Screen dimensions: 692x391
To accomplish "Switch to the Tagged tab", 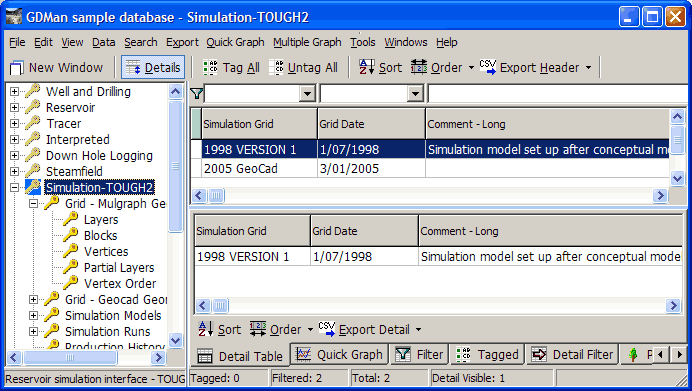I will (x=487, y=354).
